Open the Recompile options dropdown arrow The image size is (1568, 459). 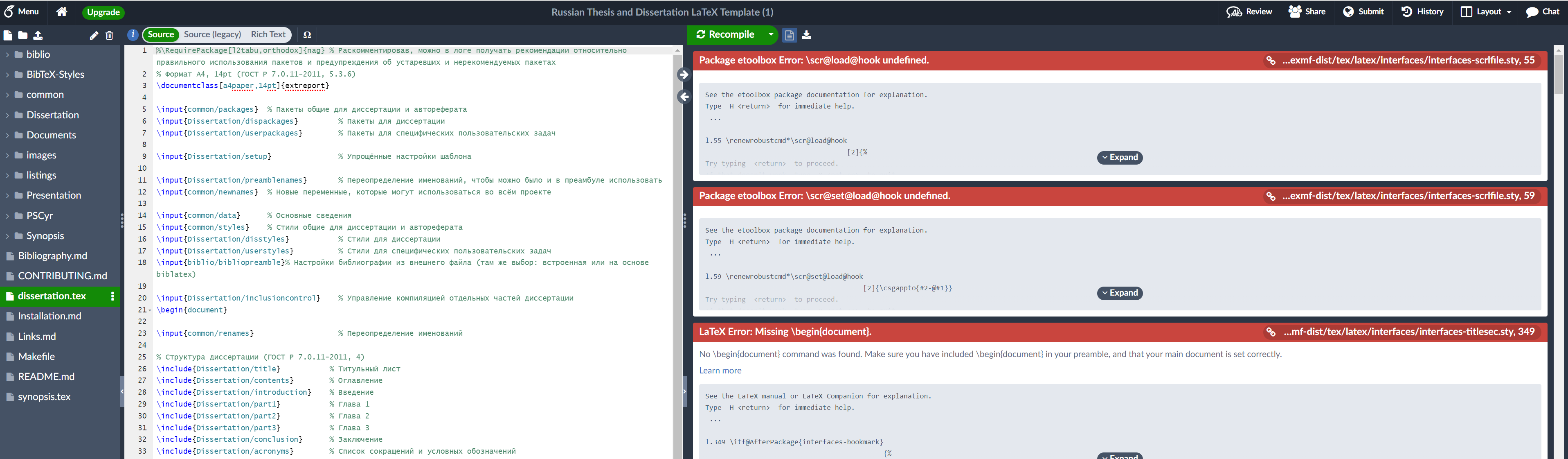(x=771, y=35)
